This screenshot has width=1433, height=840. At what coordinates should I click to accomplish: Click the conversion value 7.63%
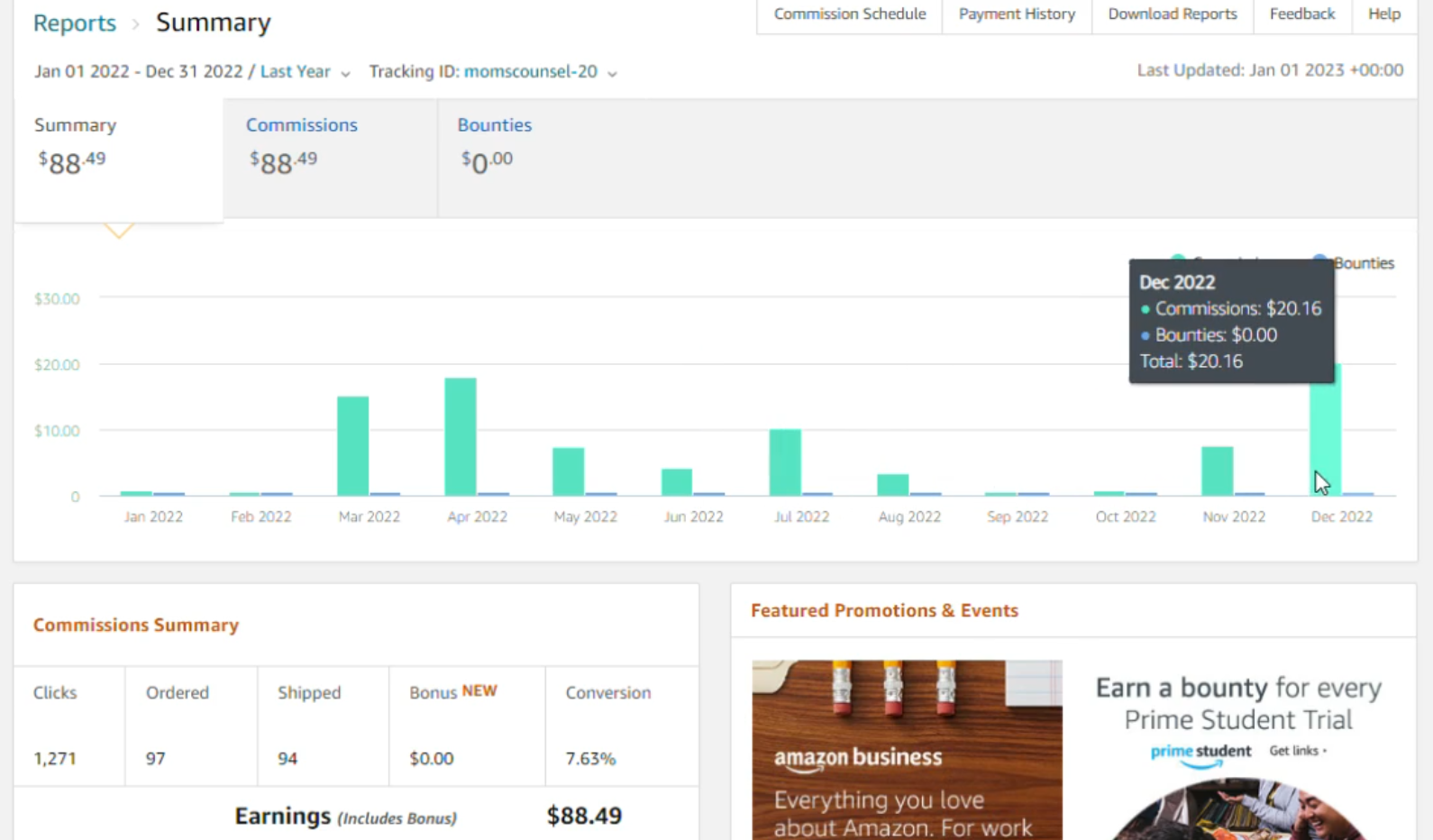coord(590,758)
